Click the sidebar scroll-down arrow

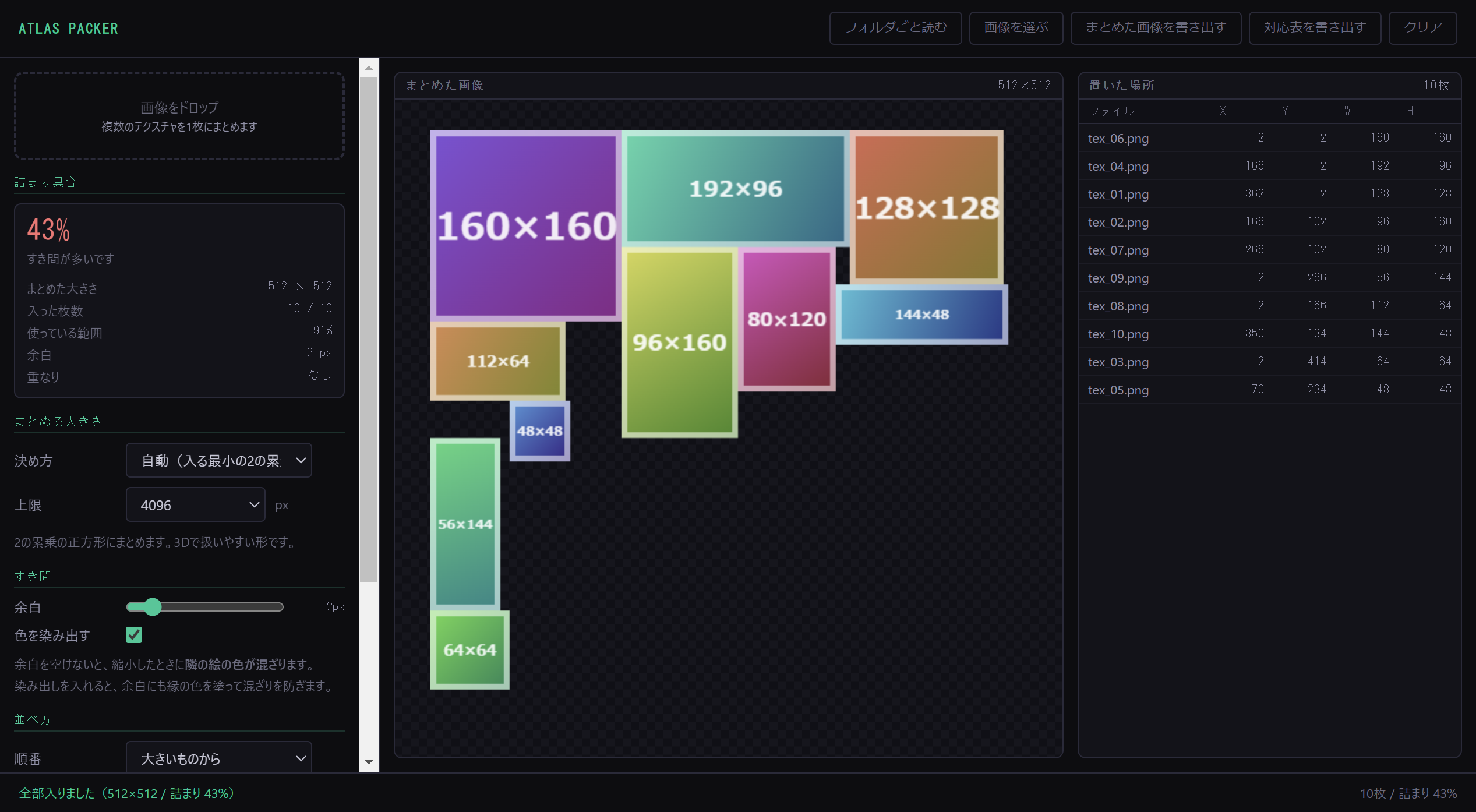point(369,762)
